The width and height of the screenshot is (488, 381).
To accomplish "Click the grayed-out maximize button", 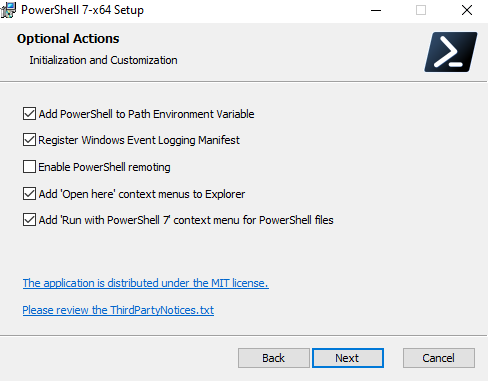I will click(x=421, y=10).
